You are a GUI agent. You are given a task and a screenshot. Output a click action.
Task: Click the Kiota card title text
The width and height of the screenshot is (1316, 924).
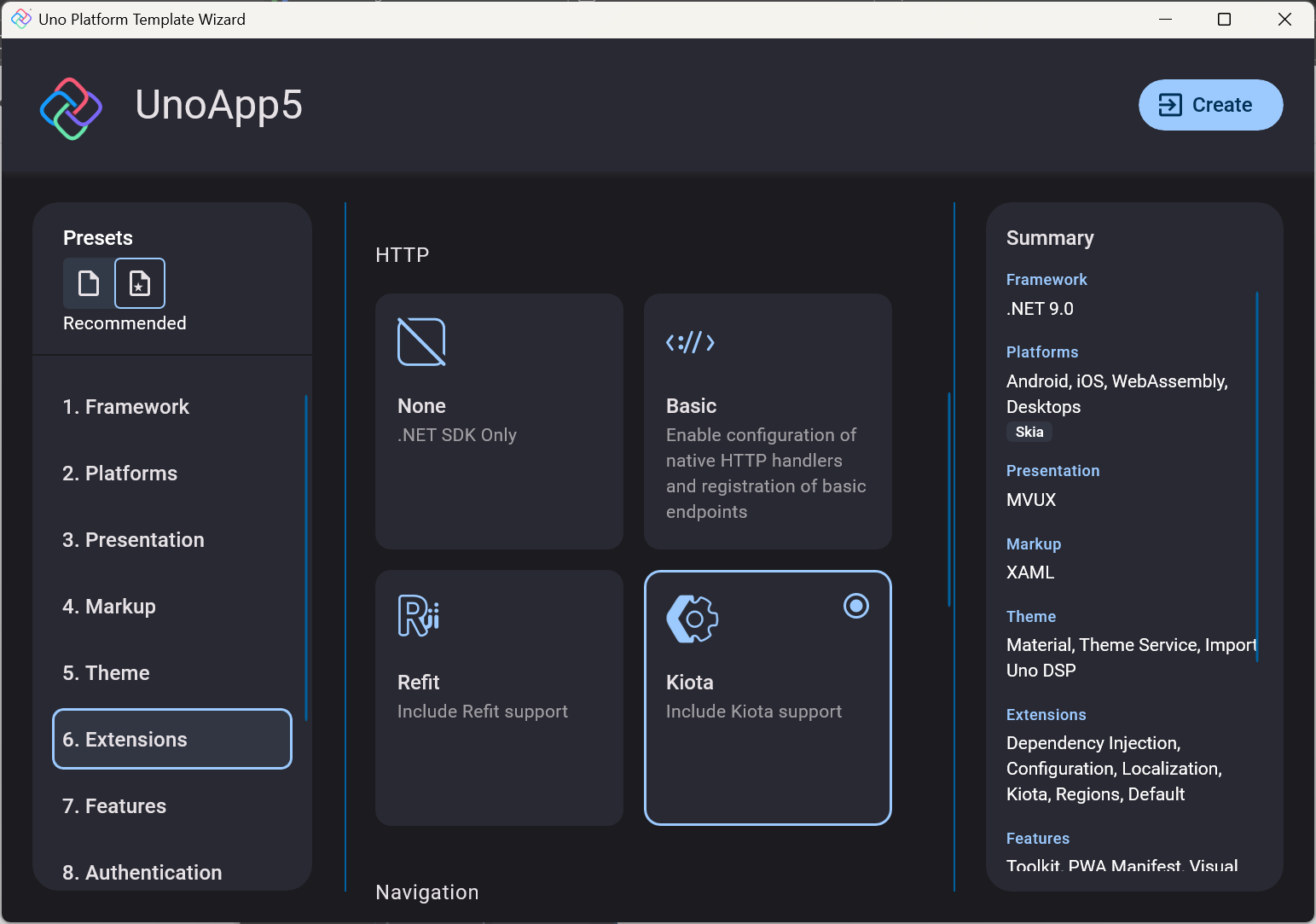(690, 683)
